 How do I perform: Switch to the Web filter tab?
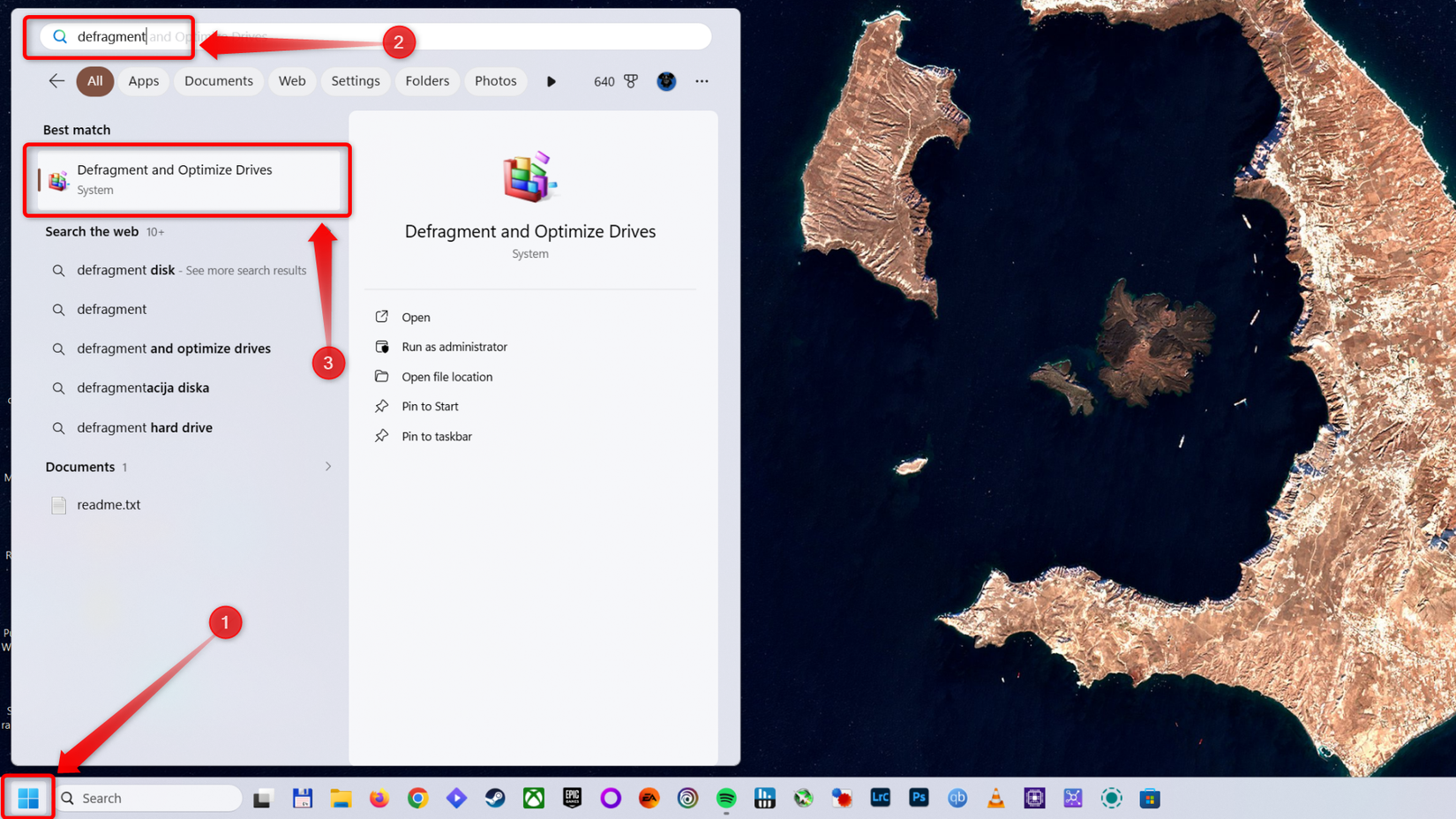[292, 80]
